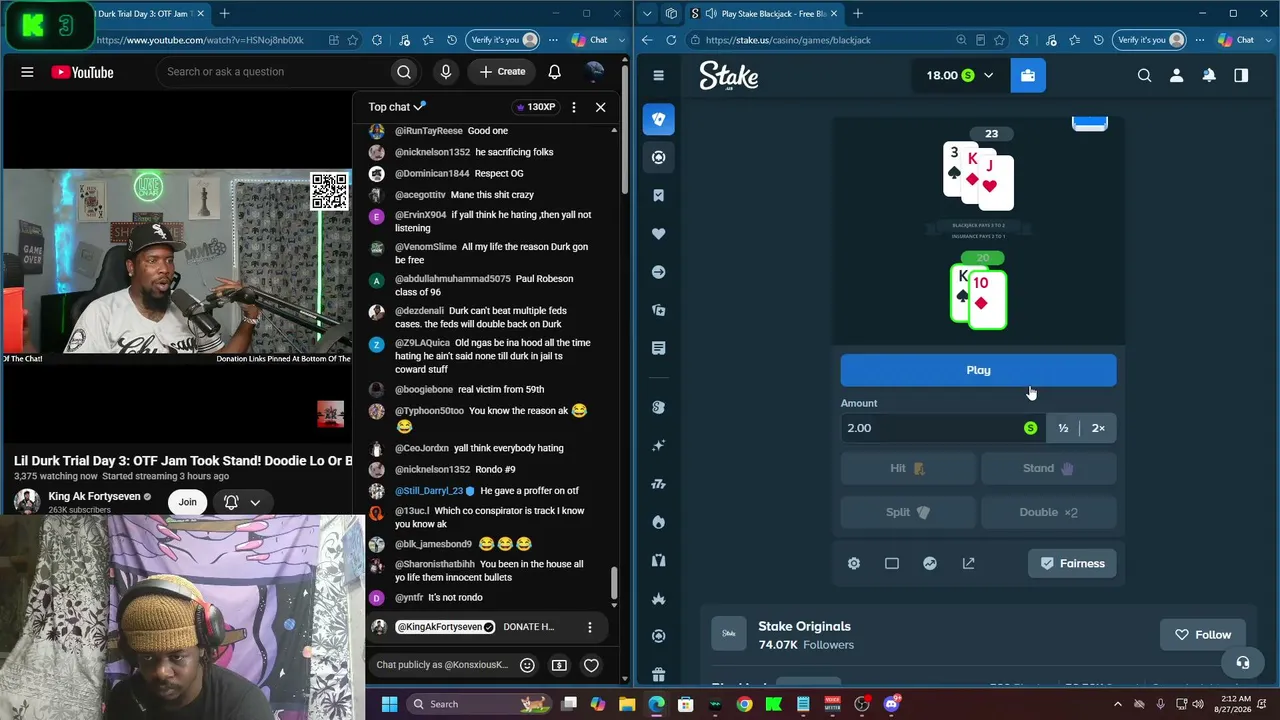
Task: Open Google Chrome from the taskbar
Action: click(744, 704)
